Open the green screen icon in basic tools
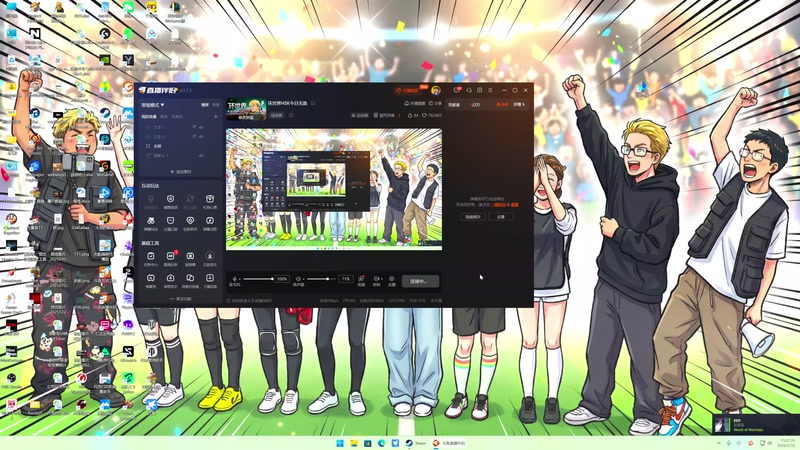 click(x=190, y=256)
